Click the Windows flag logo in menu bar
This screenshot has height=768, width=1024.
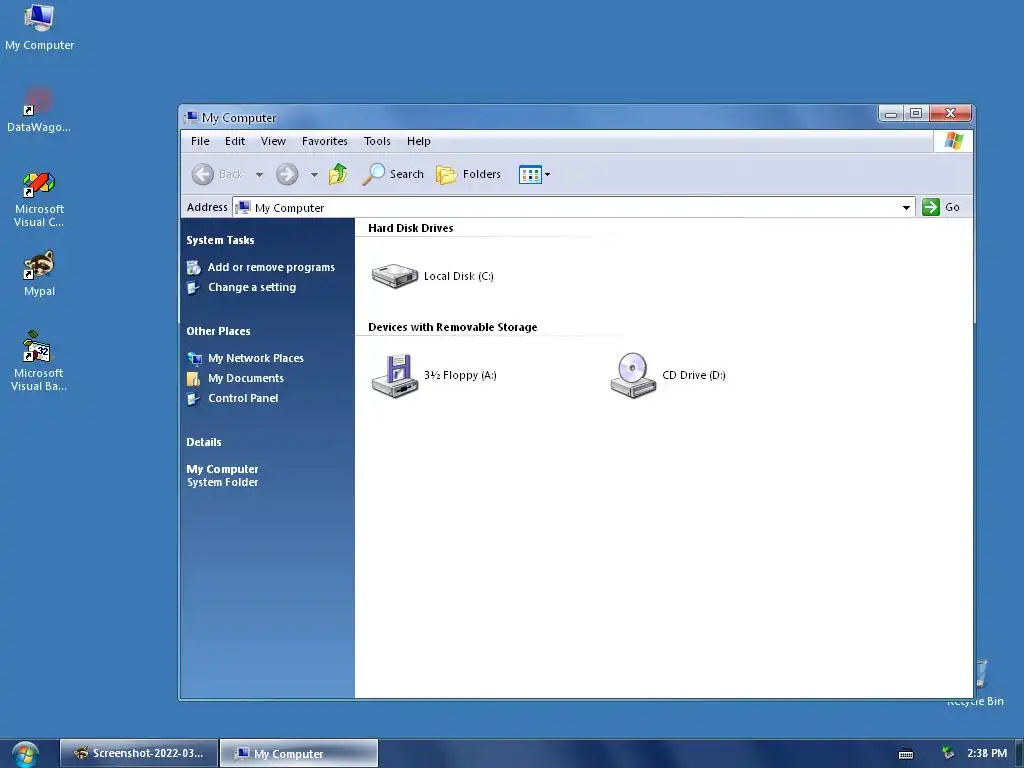[x=953, y=141]
